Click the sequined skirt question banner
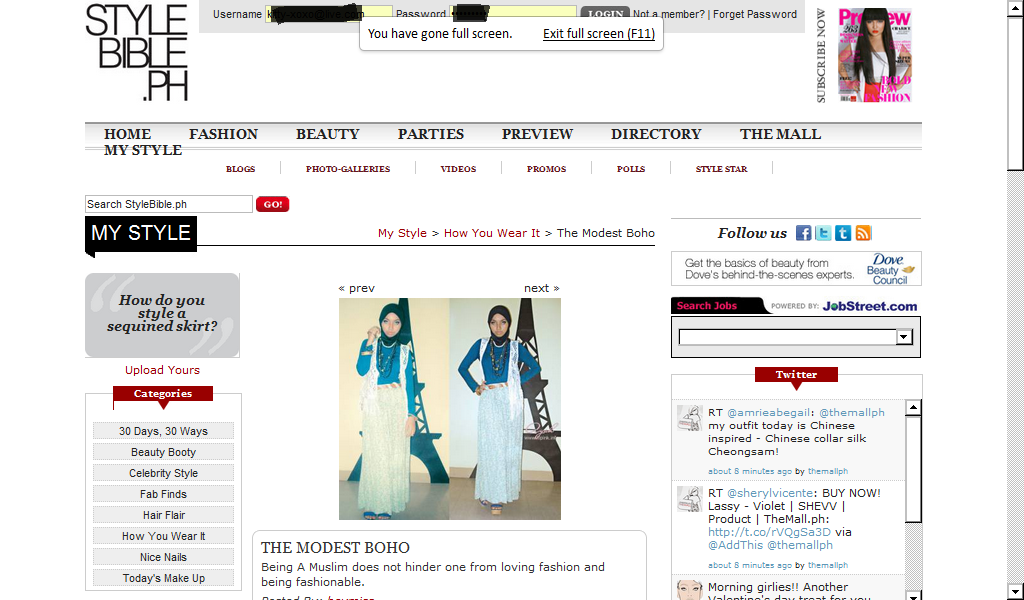 coord(163,315)
